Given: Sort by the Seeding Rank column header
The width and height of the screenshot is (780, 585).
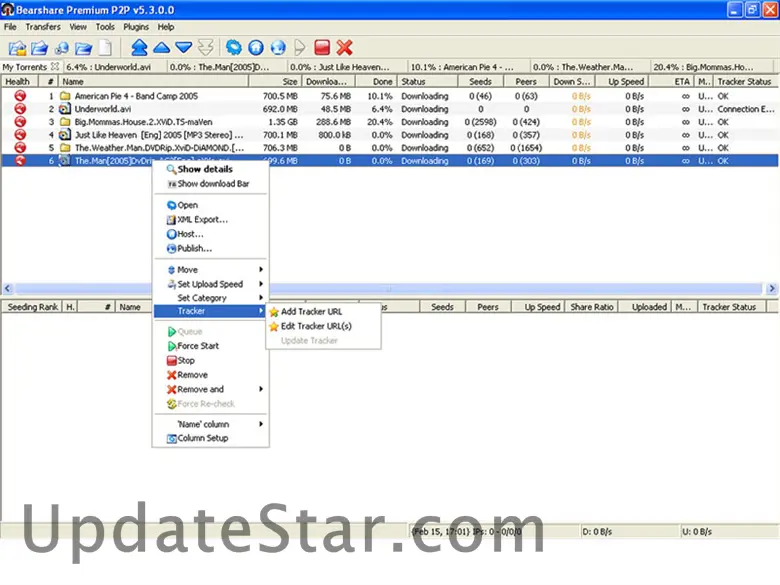Looking at the screenshot, I should [x=32, y=307].
